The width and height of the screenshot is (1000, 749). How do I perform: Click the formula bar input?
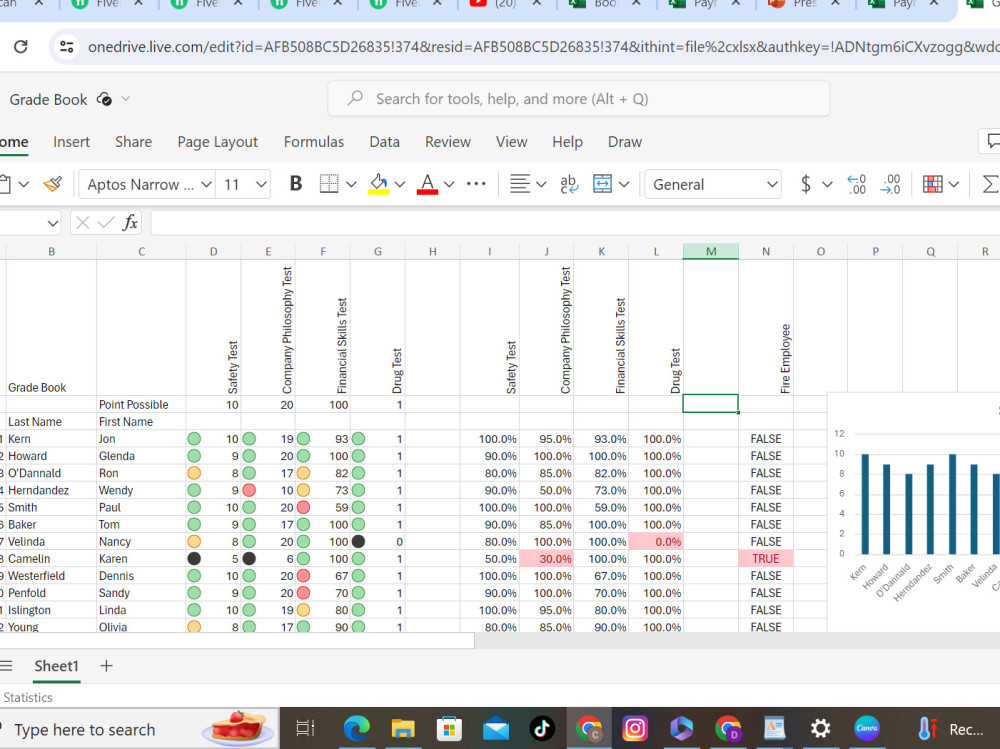[575, 223]
